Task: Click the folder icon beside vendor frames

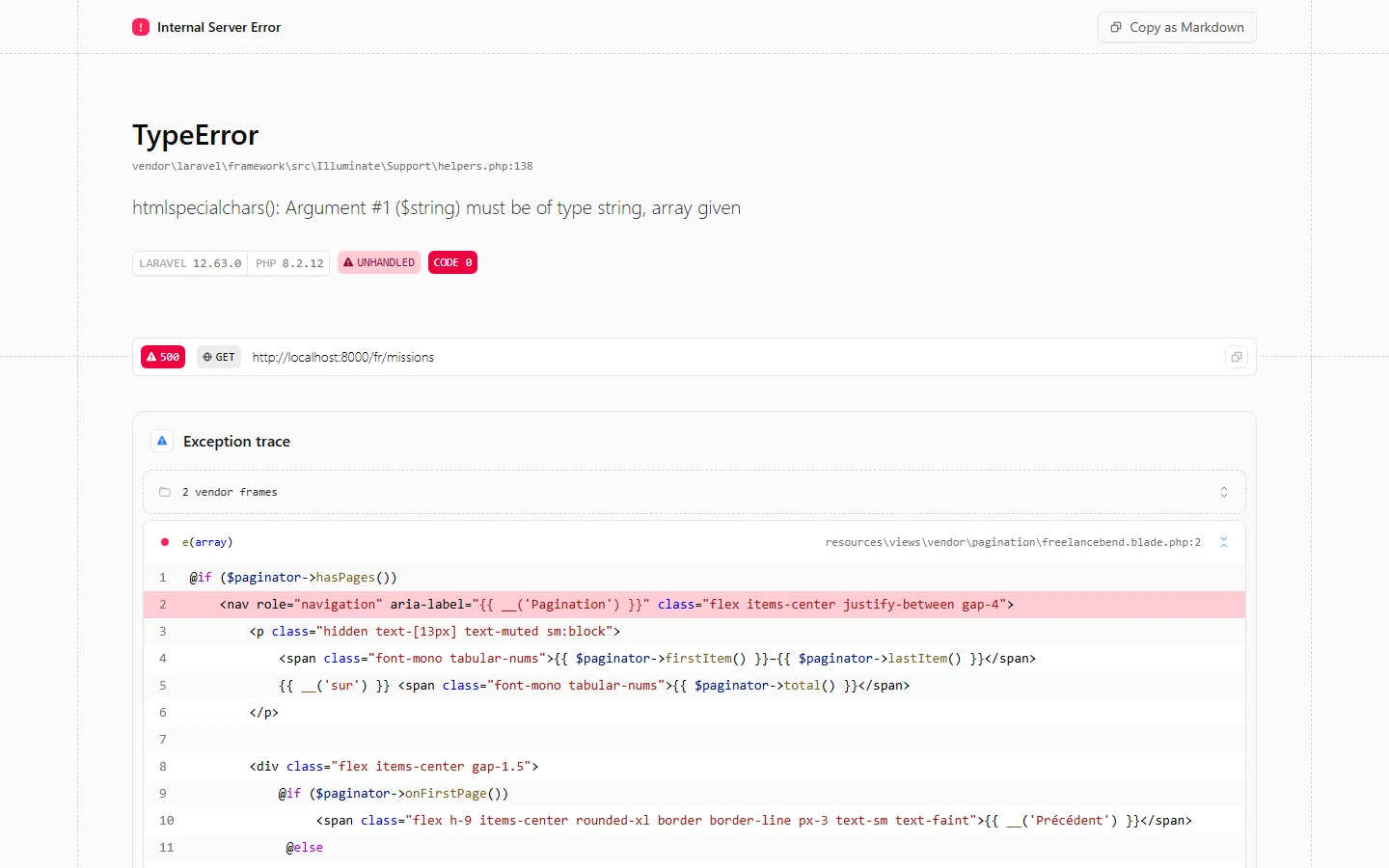Action: click(x=165, y=492)
